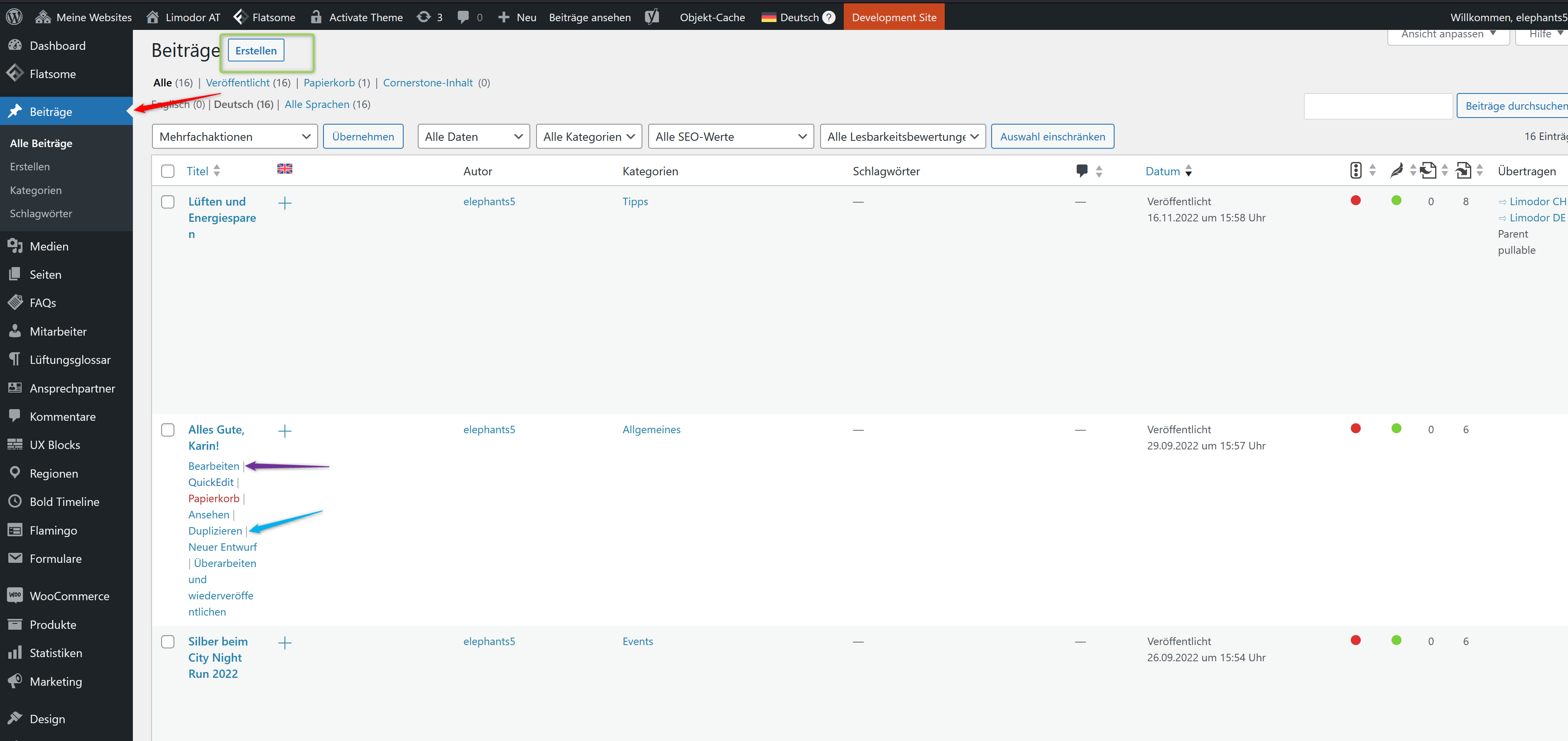Select the Alles Gute, Karin! checkbox
The height and width of the screenshot is (741, 1568).
pyautogui.click(x=167, y=430)
